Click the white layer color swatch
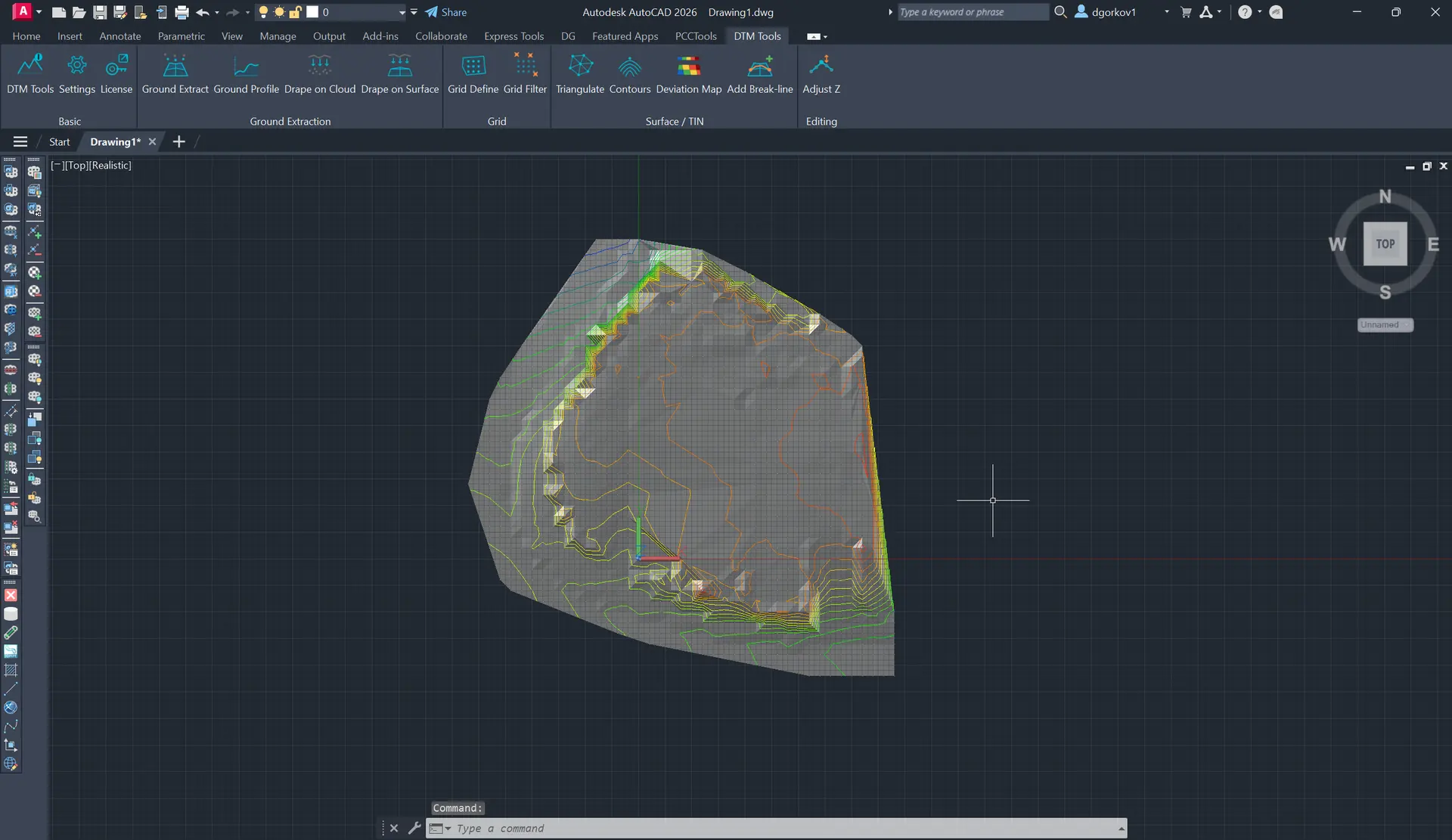Image resolution: width=1452 pixels, height=840 pixels. click(312, 12)
